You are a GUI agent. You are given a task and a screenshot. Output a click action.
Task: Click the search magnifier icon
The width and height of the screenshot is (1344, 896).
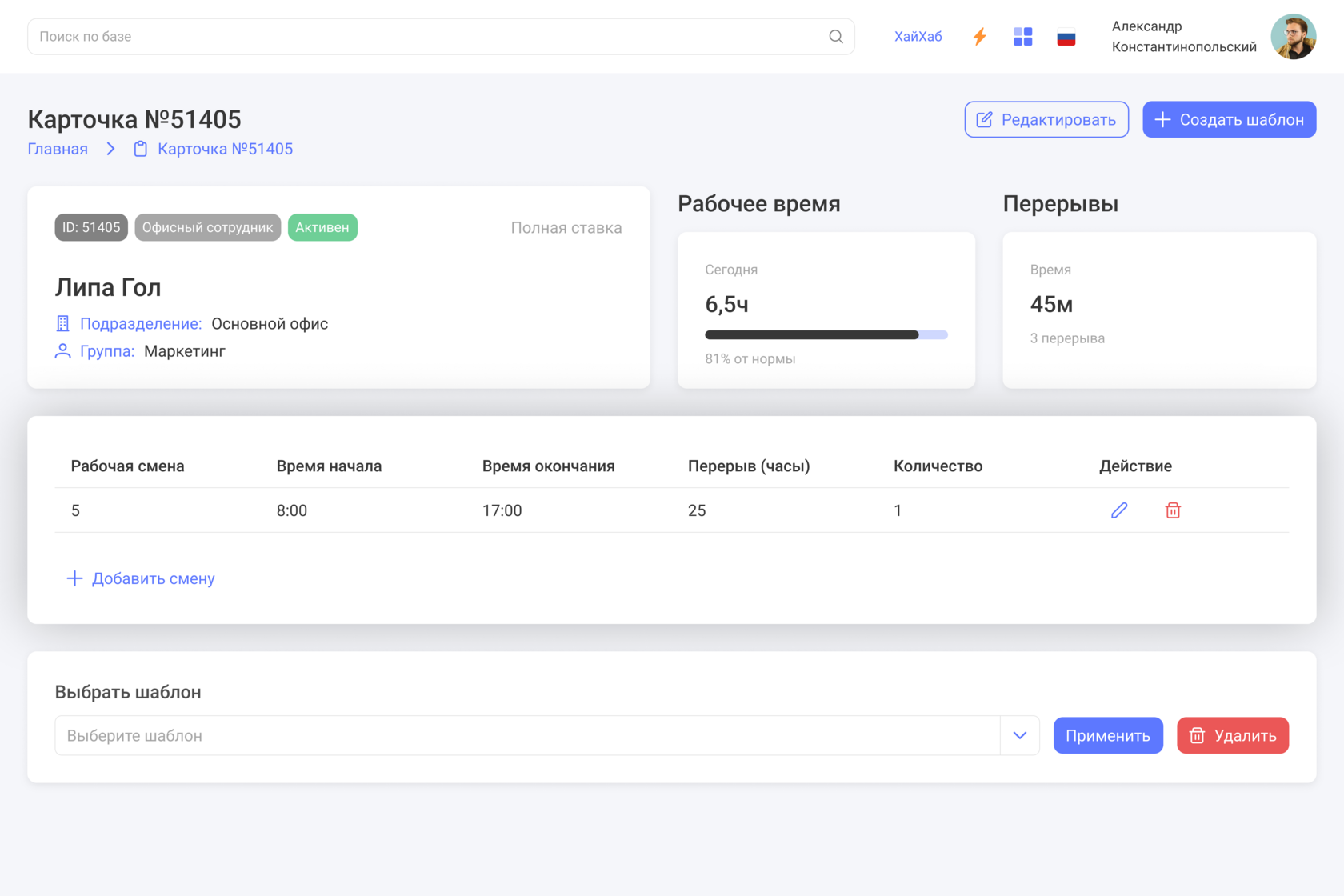pos(836,37)
